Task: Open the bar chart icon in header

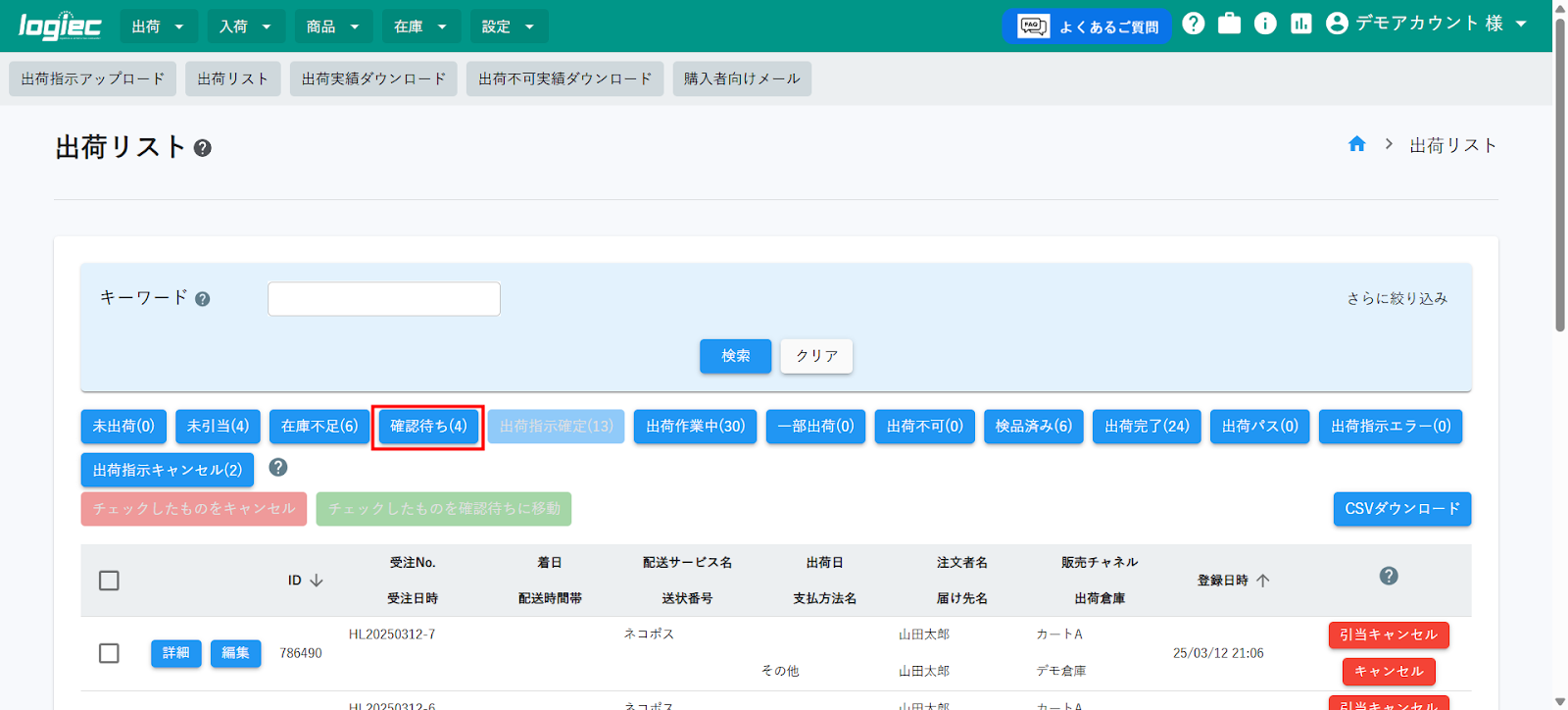Action: click(x=1300, y=24)
